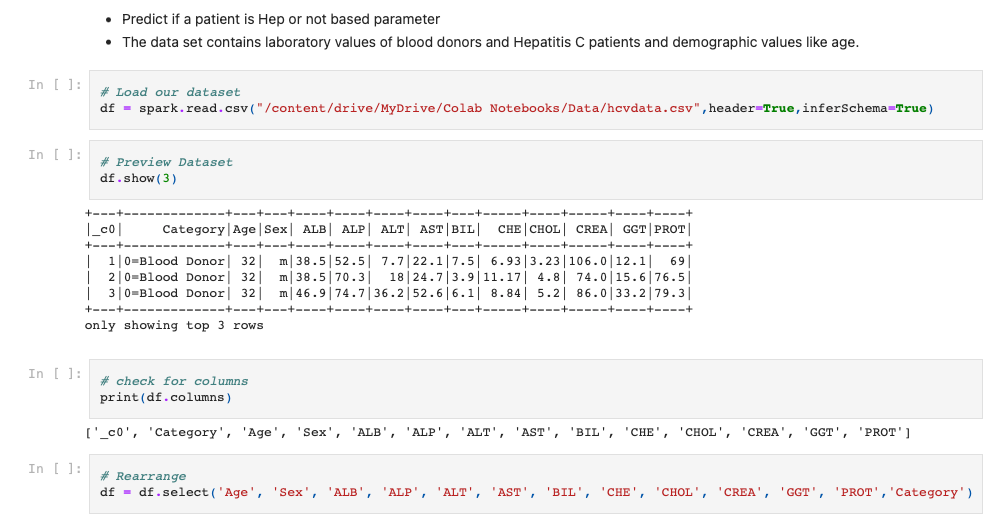994x520 pixels.
Task: Click the 'only showing top 3 rows' text
Action: [x=174, y=325]
